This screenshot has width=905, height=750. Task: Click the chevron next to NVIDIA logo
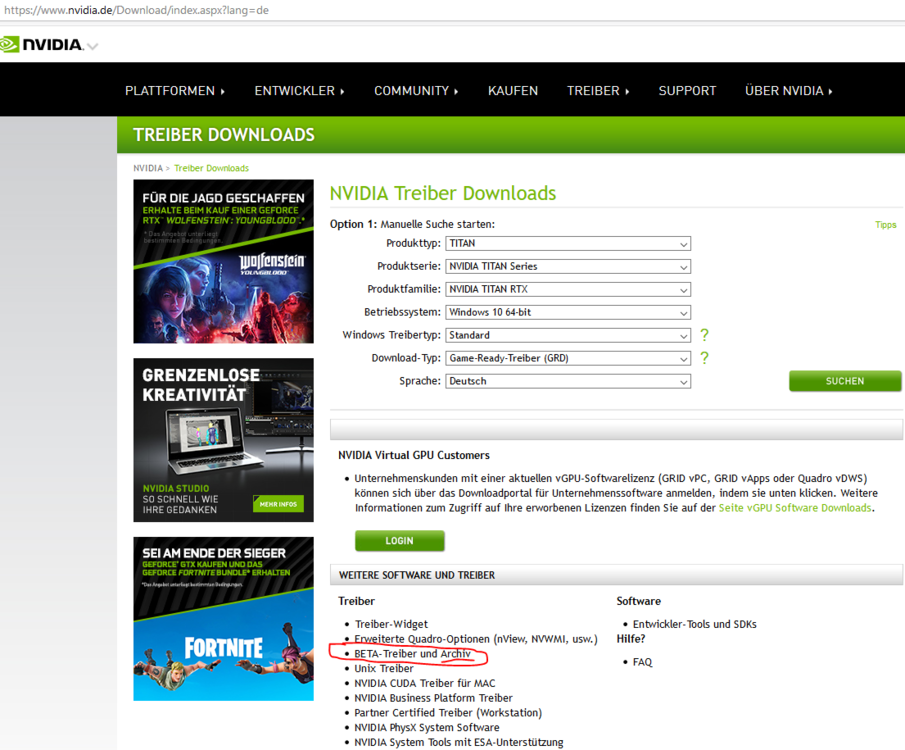[x=92, y=46]
